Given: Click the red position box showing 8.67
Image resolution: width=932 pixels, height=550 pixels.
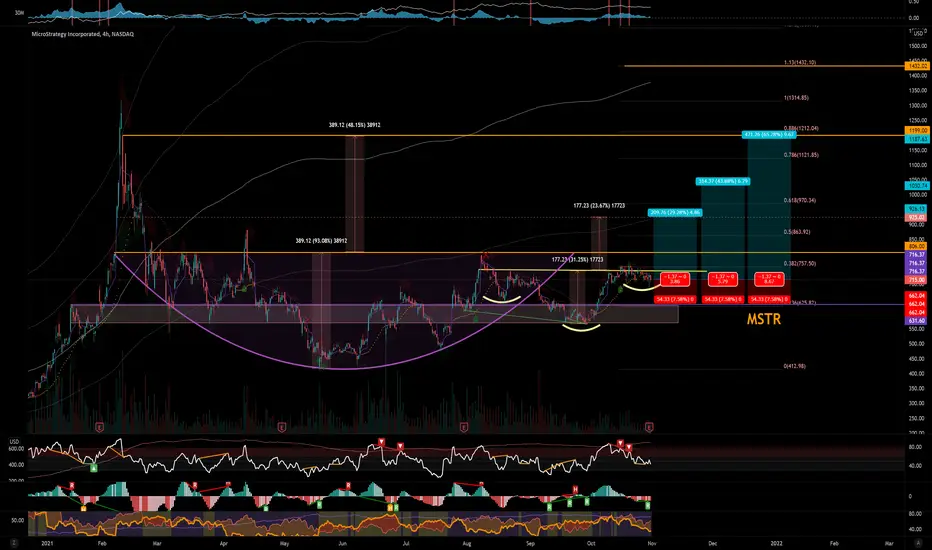Looking at the screenshot, I should (769, 279).
